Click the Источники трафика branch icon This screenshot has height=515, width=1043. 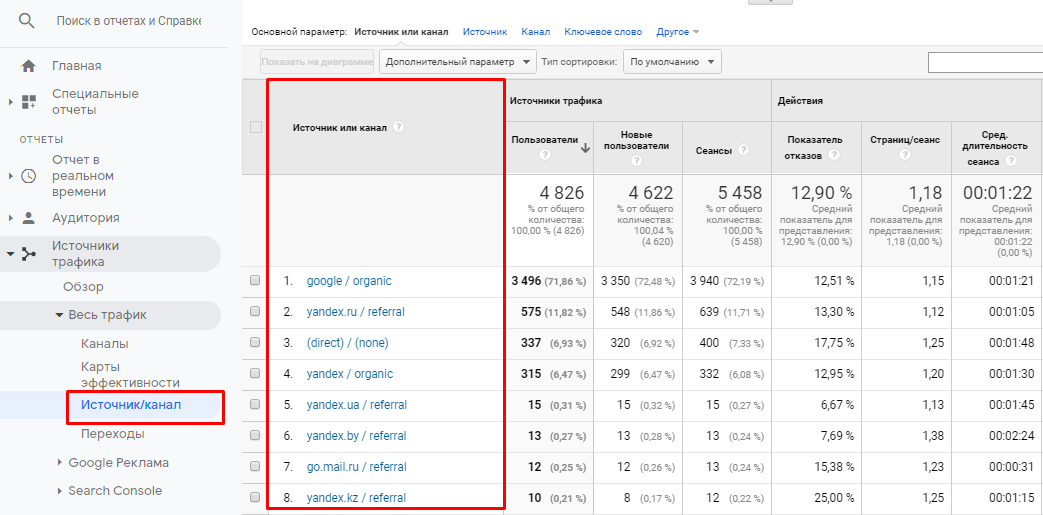coord(28,254)
